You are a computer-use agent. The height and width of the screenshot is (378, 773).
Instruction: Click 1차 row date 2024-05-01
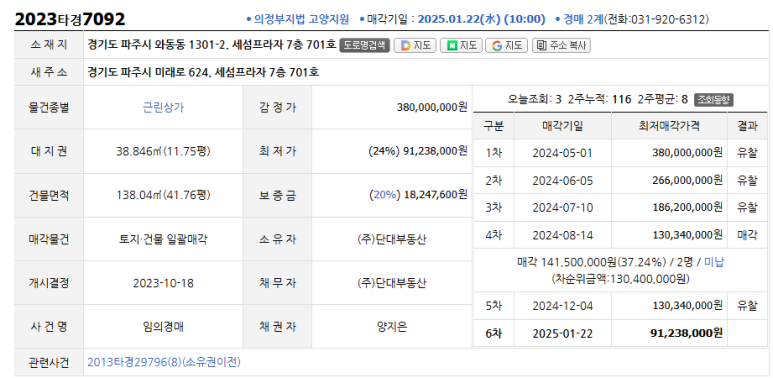click(x=562, y=153)
